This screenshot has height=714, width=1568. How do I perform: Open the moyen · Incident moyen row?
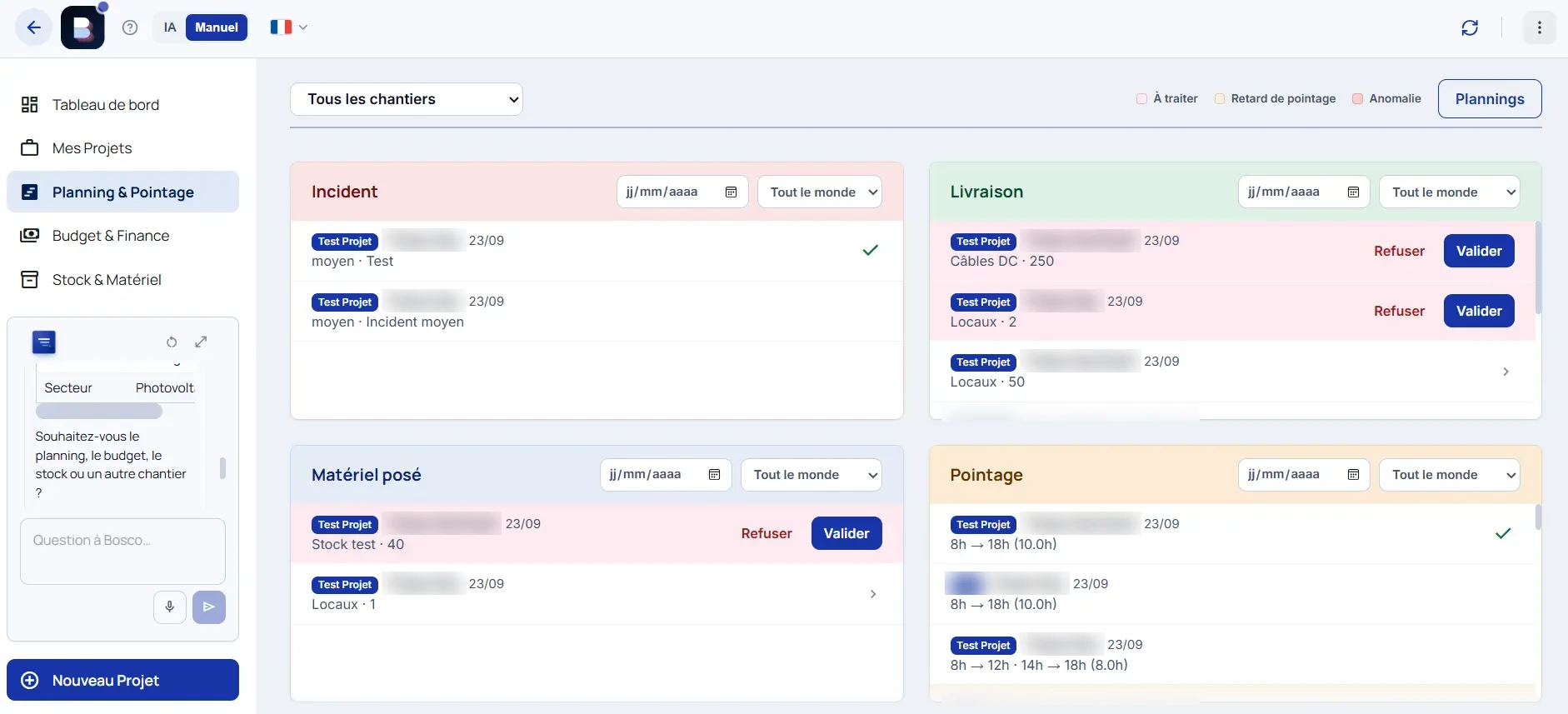597,312
